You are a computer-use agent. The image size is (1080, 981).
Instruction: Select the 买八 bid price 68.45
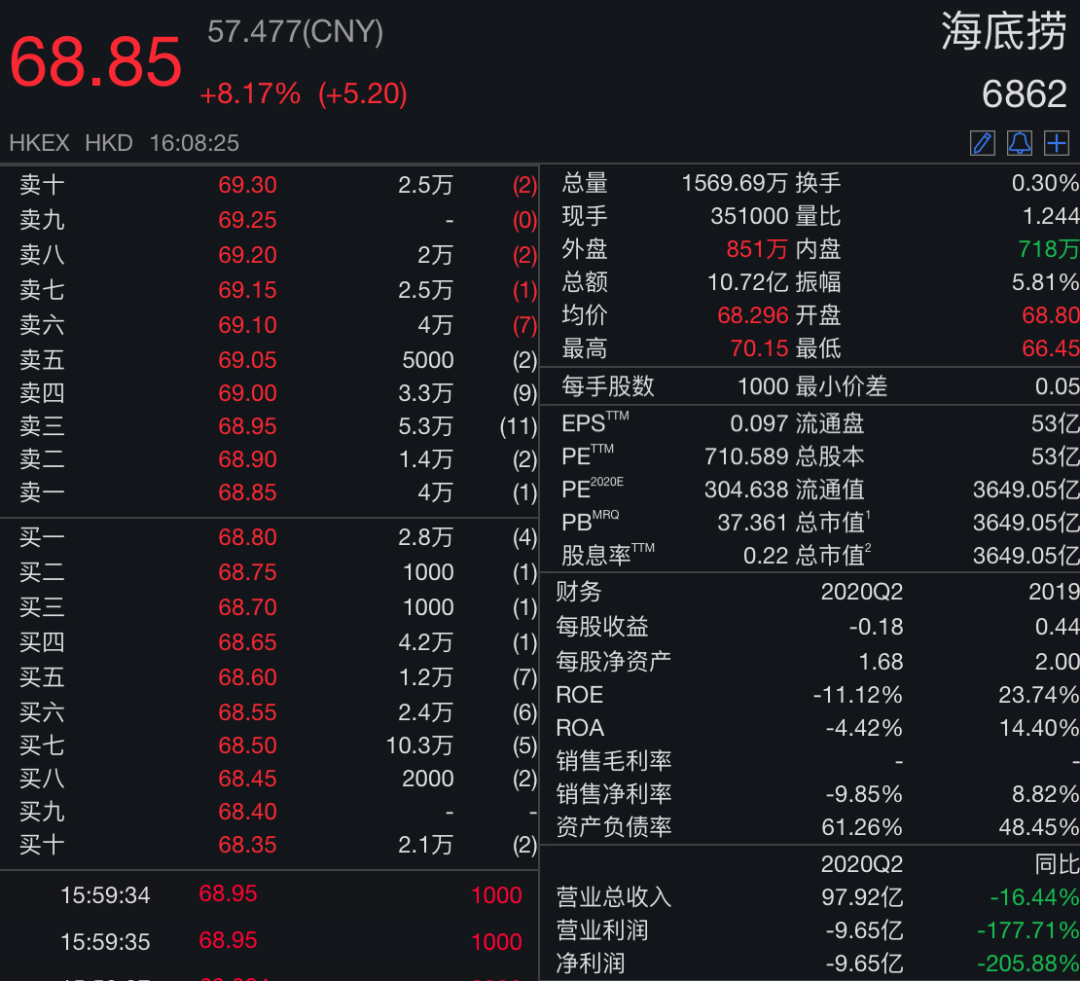(x=247, y=779)
